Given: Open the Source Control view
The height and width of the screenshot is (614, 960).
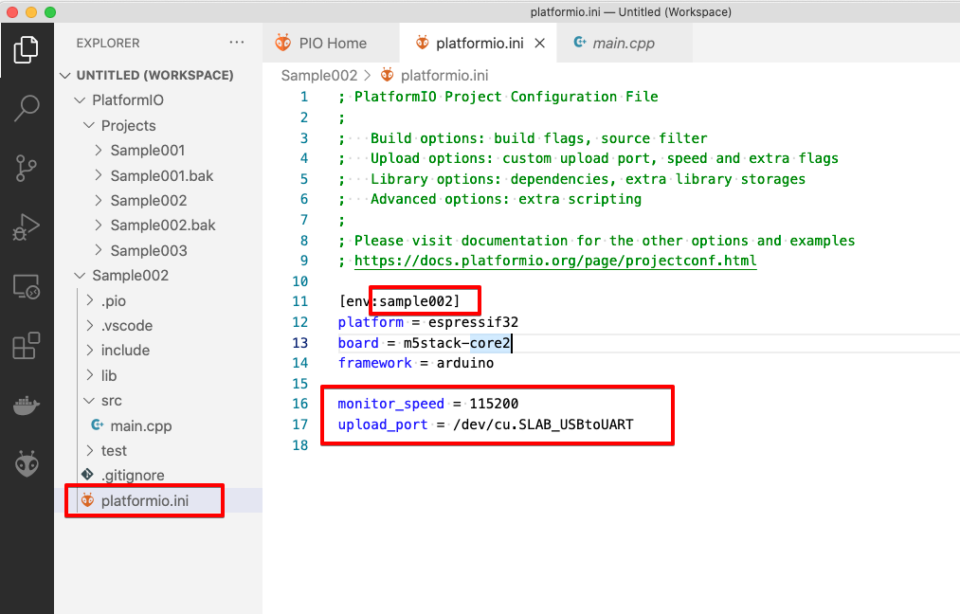Looking at the screenshot, I should pos(27,167).
